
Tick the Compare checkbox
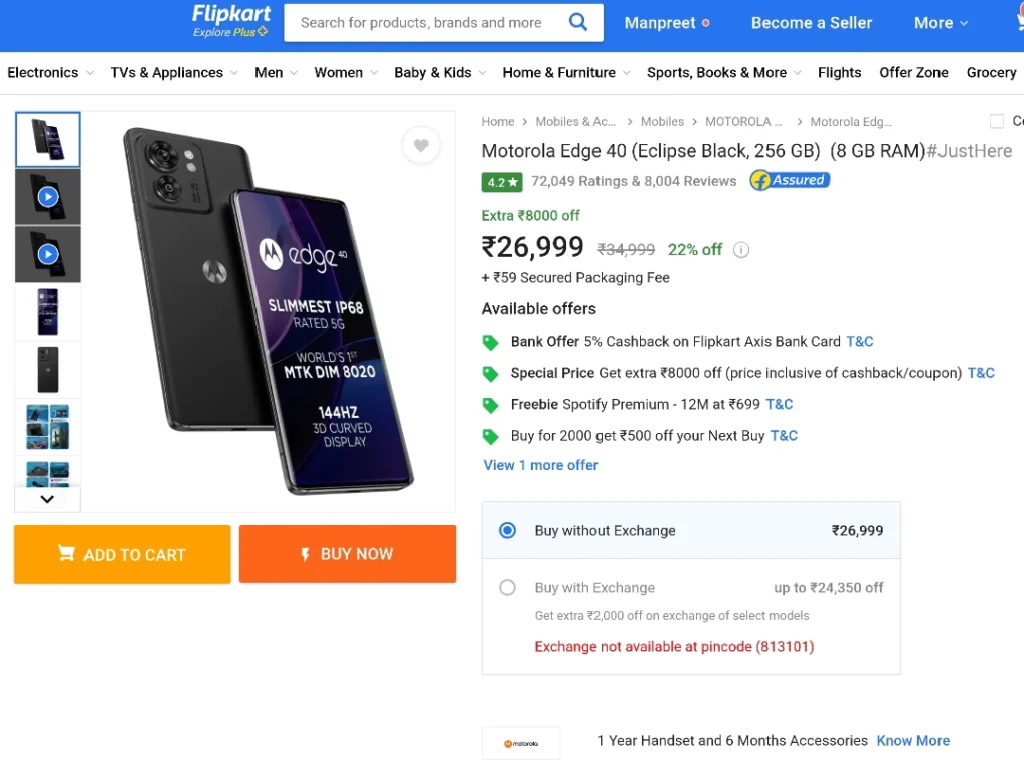(997, 121)
